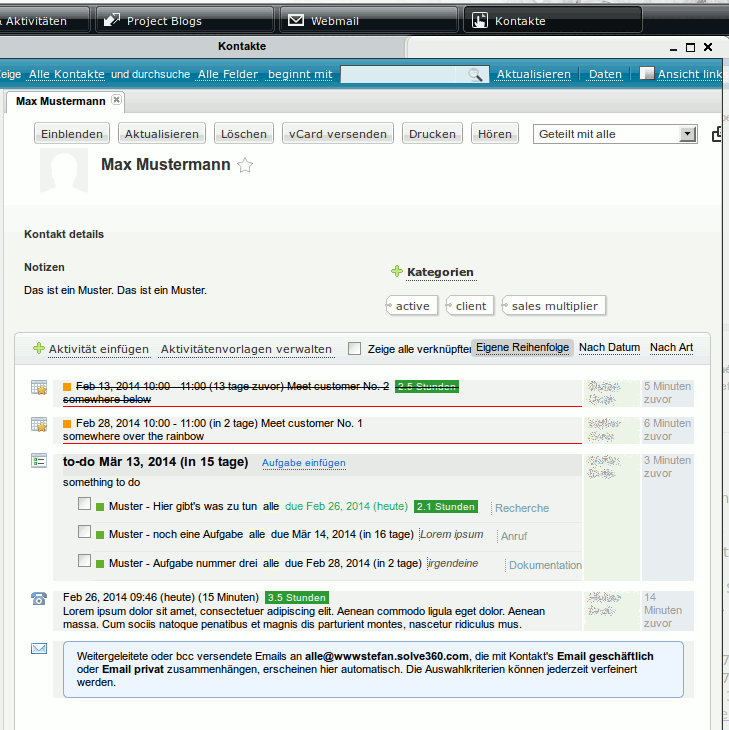Click calendar icon of Meet customer No. 1
This screenshot has width=729, height=730.
click(39, 424)
